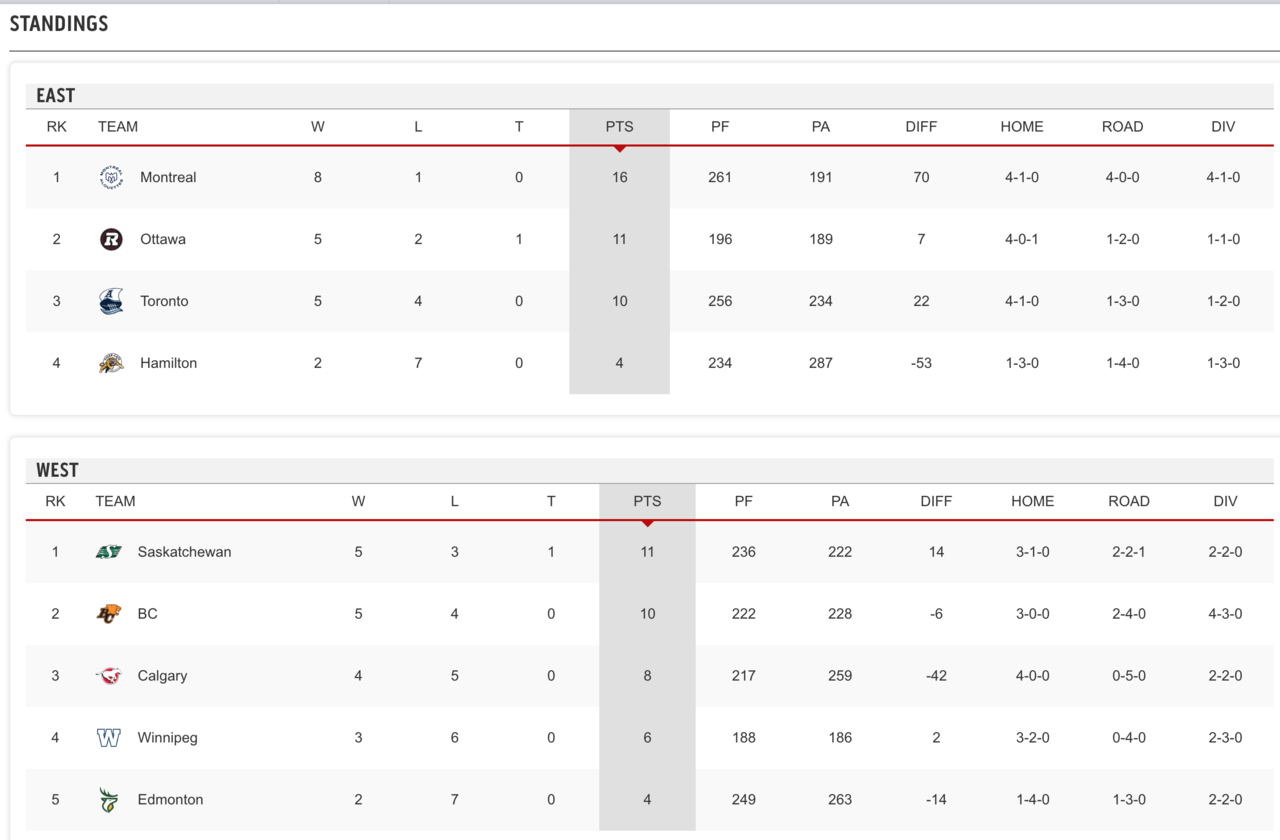Open the Edmonton team name link

[170, 800]
